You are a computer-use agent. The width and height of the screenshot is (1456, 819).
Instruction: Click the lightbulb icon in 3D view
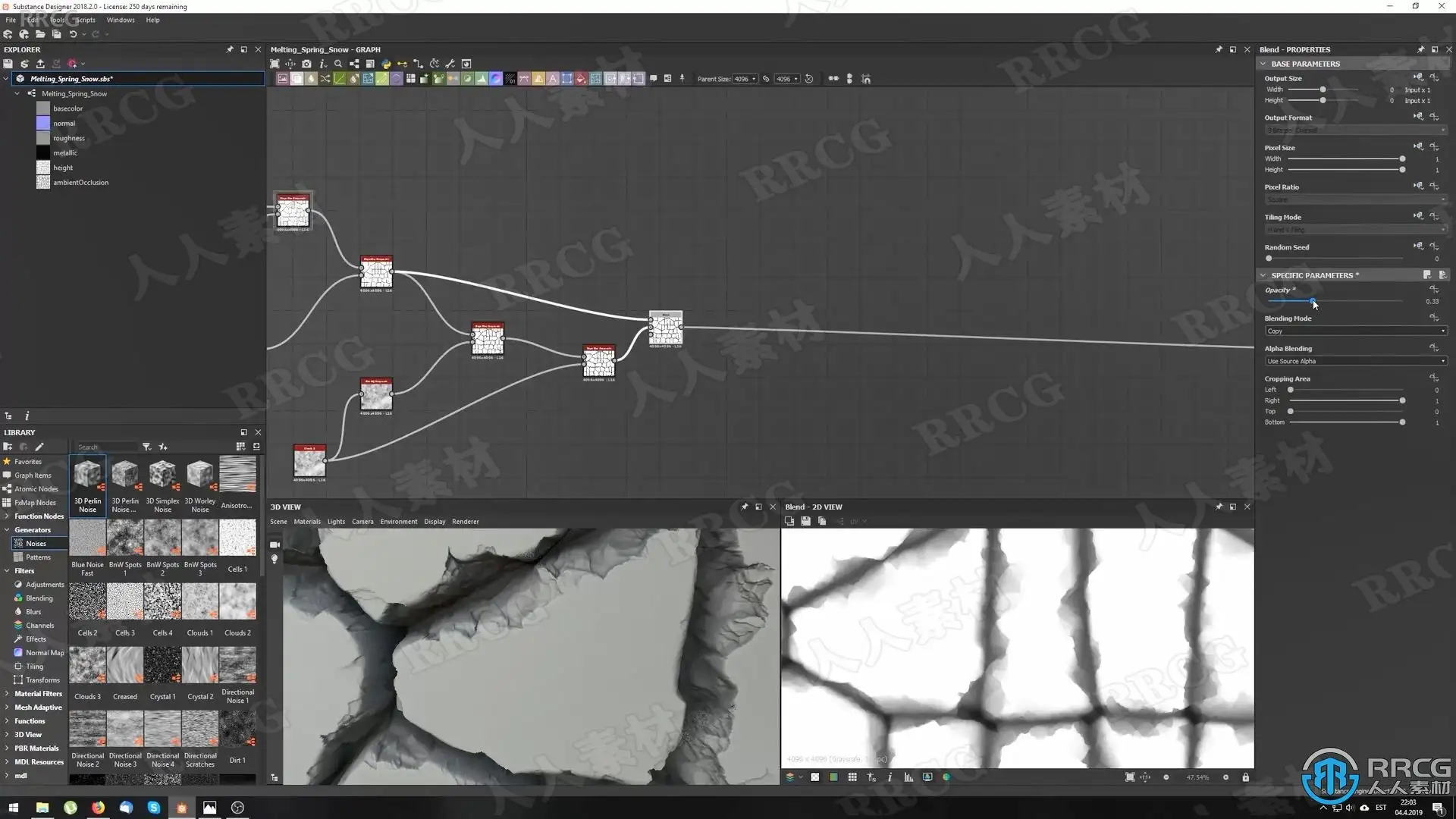275,559
